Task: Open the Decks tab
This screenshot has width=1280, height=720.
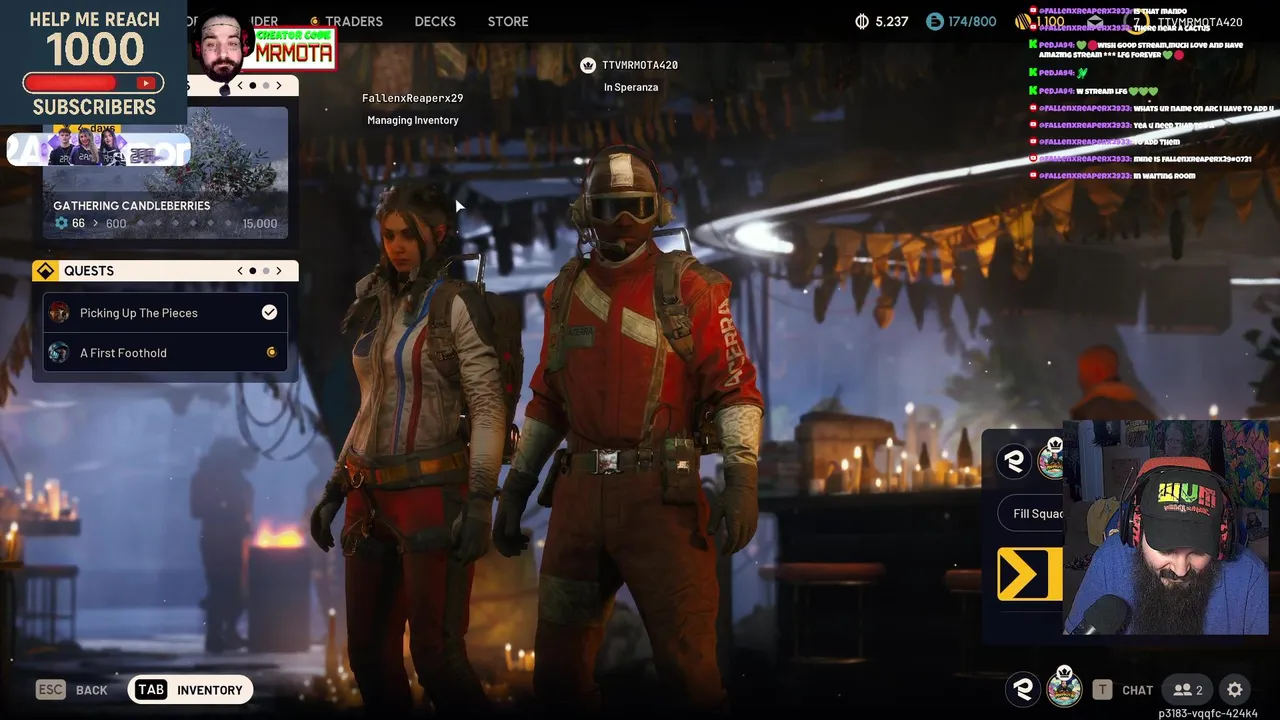Action: pyautogui.click(x=435, y=21)
